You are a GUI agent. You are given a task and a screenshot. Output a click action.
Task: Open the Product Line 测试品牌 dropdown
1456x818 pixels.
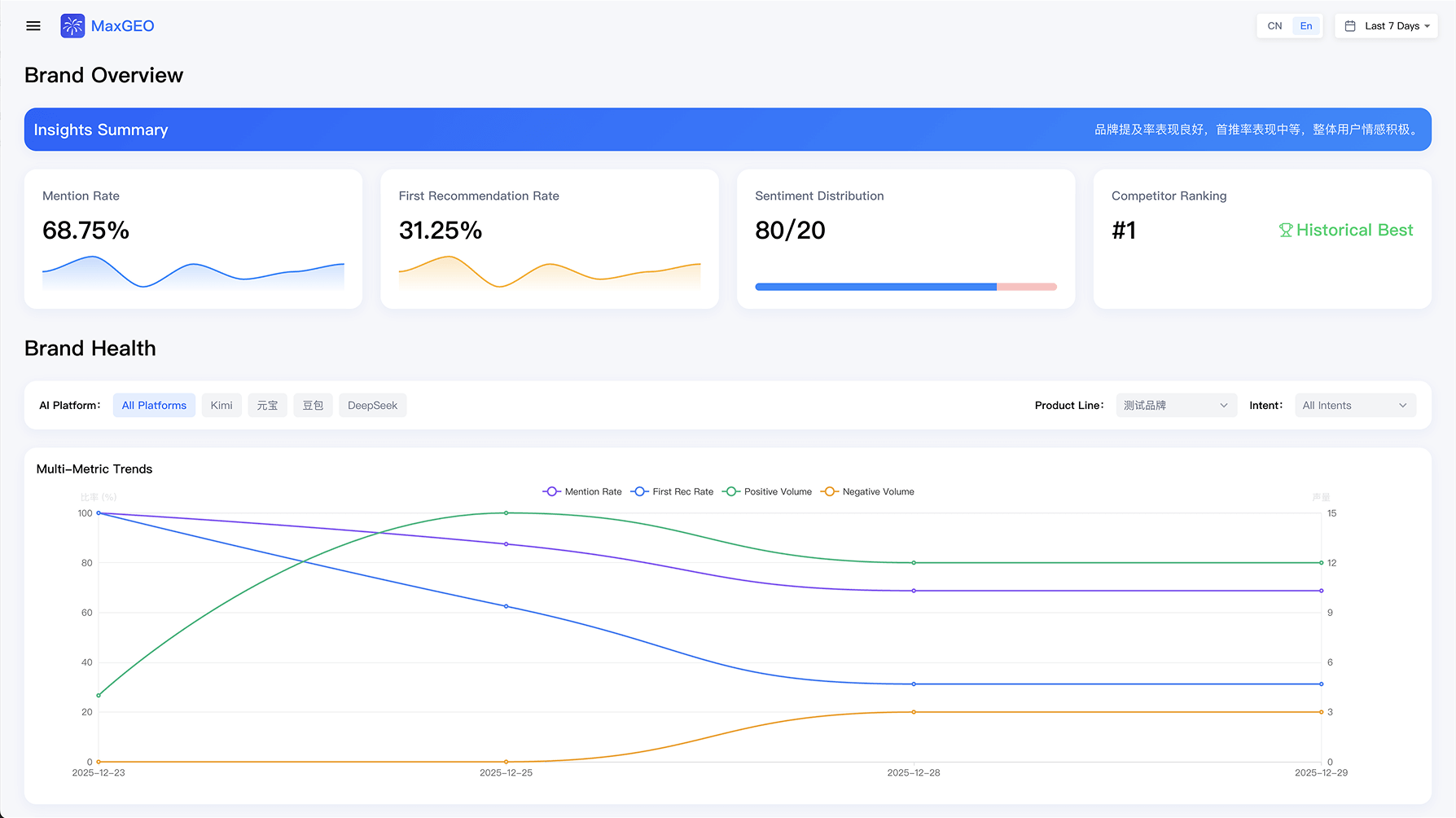point(1176,405)
